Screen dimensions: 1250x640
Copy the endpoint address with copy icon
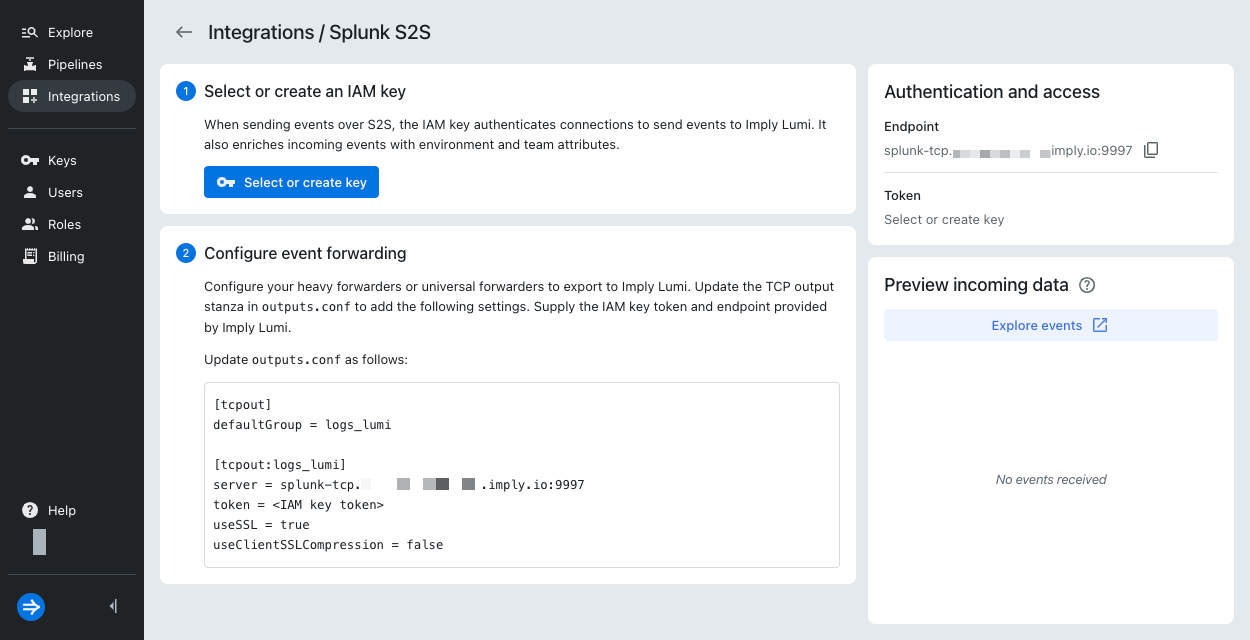(1151, 150)
